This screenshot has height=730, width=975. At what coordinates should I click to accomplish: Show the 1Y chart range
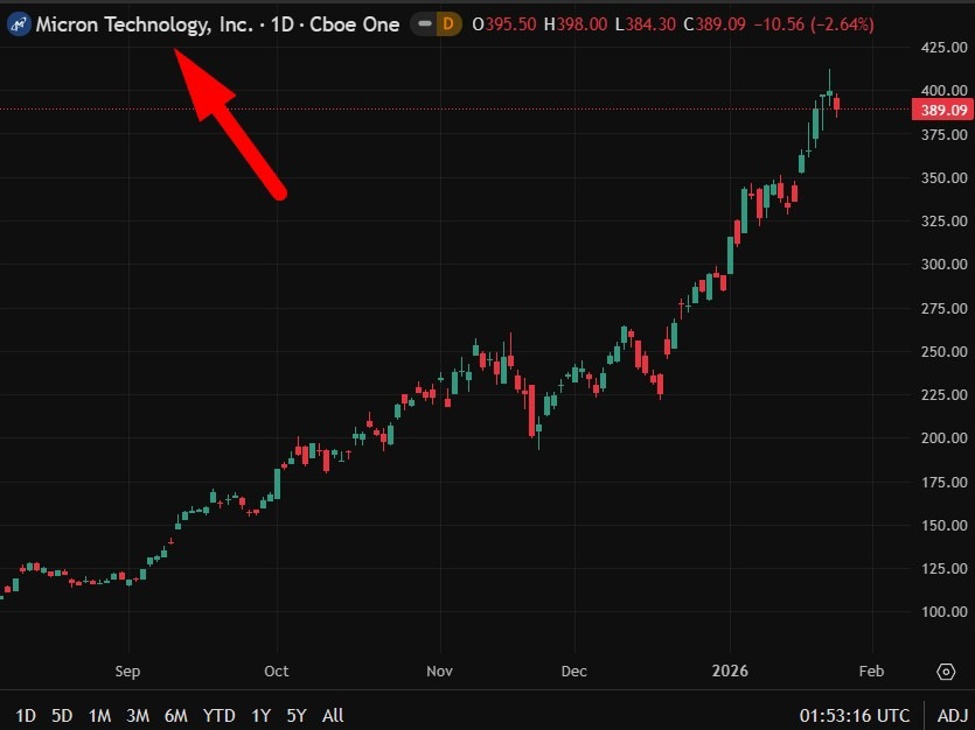coord(261,715)
